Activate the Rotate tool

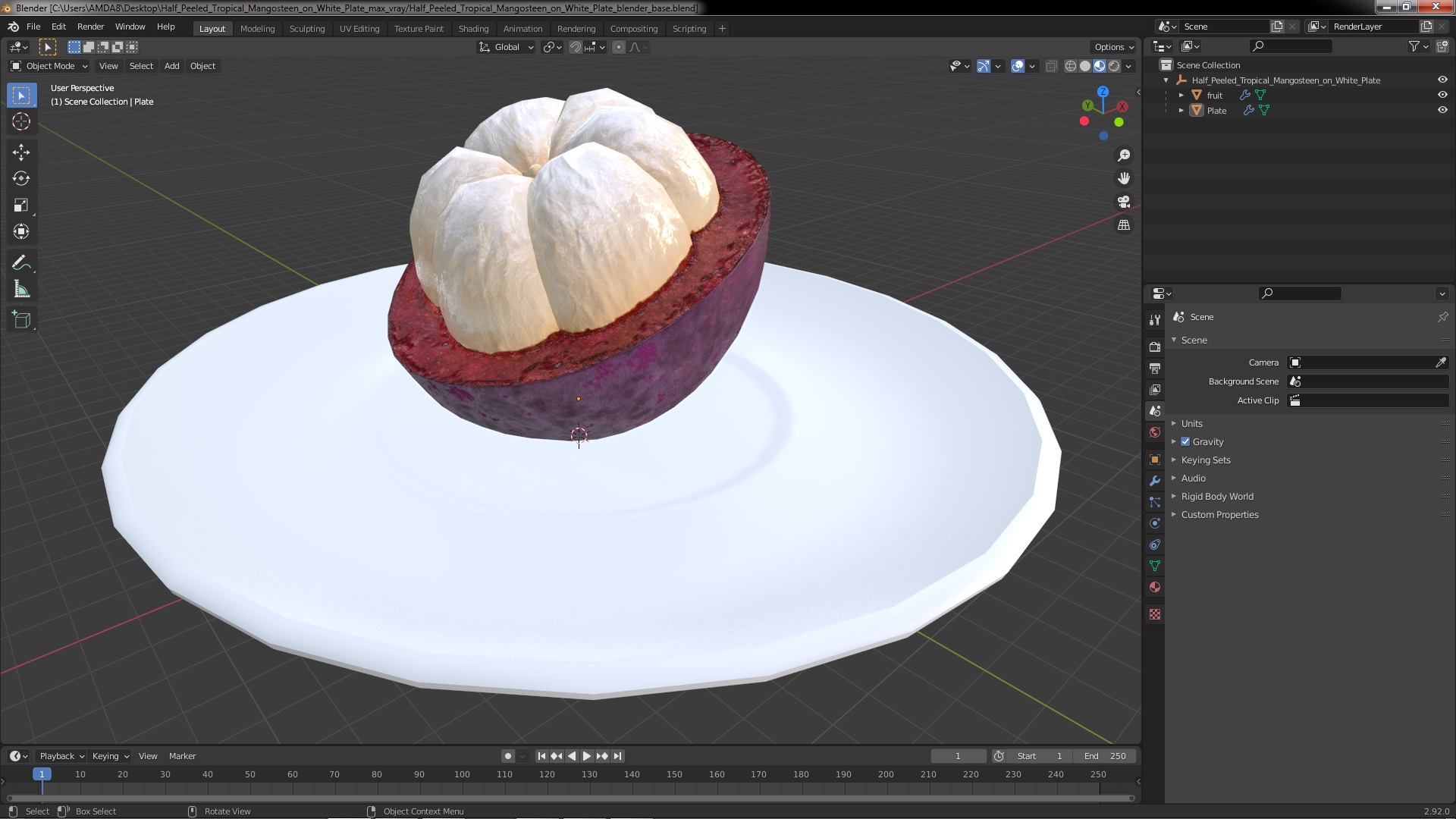click(21, 179)
